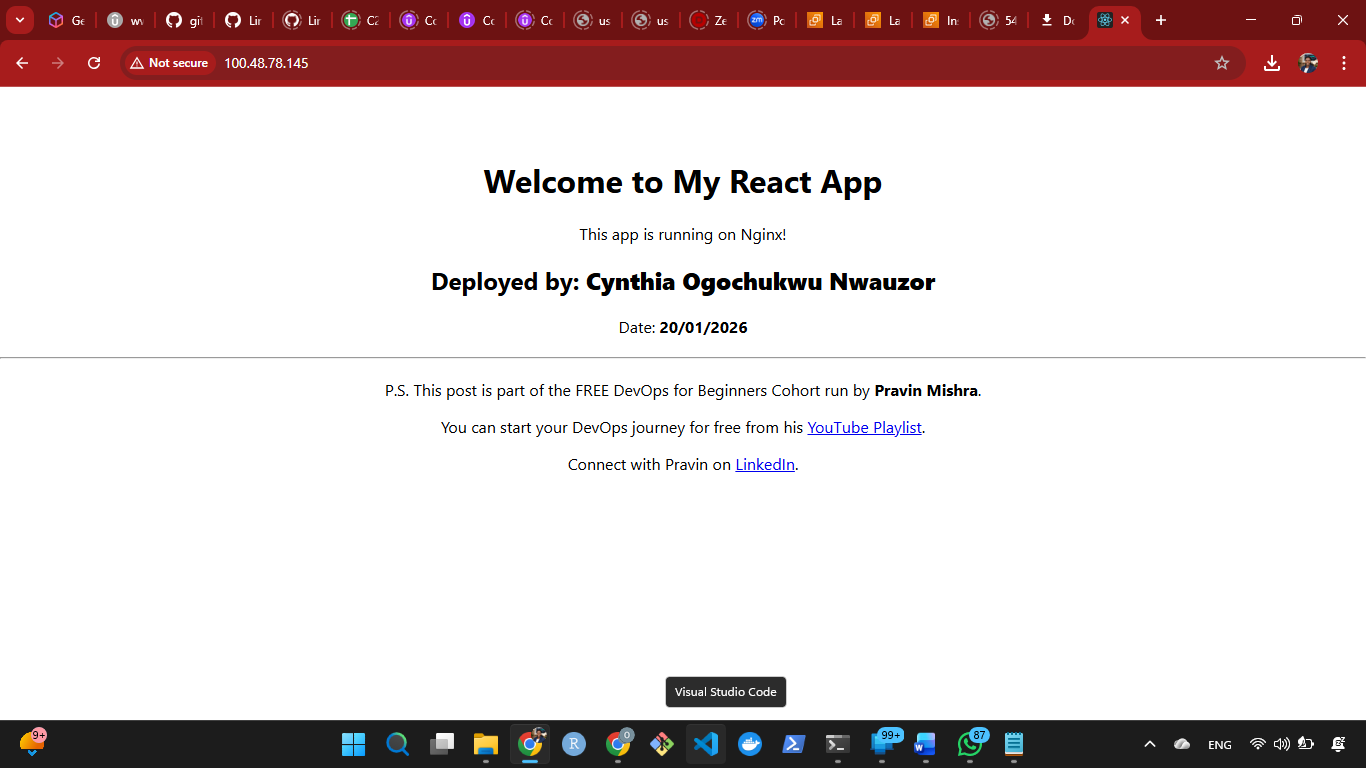This screenshot has height=768, width=1366.
Task: Switch to the 54 tab
Action: coord(999,20)
